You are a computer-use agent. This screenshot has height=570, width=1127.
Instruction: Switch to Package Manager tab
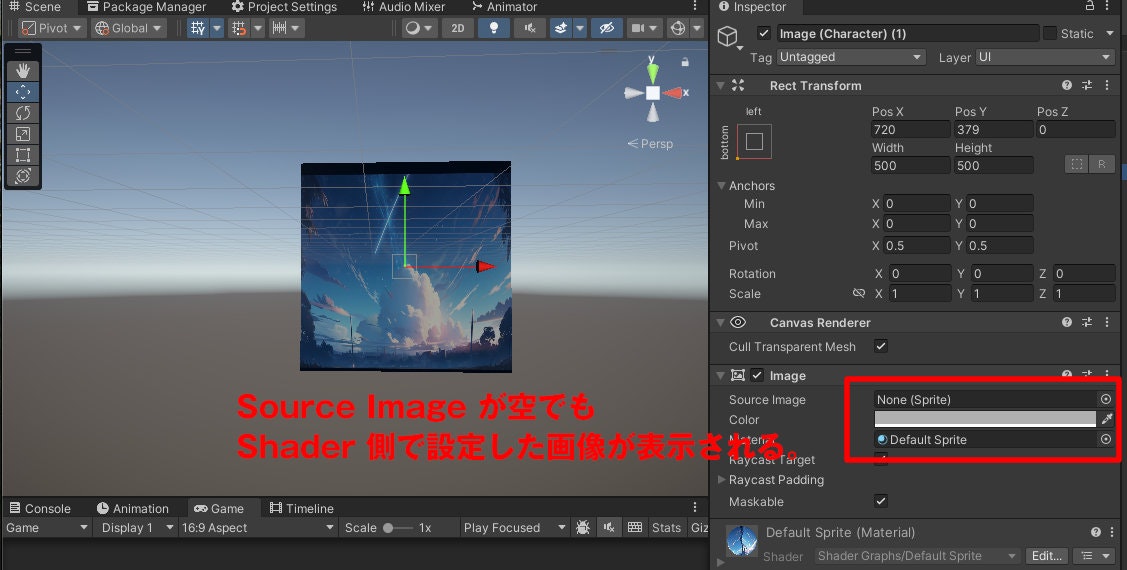(x=147, y=7)
